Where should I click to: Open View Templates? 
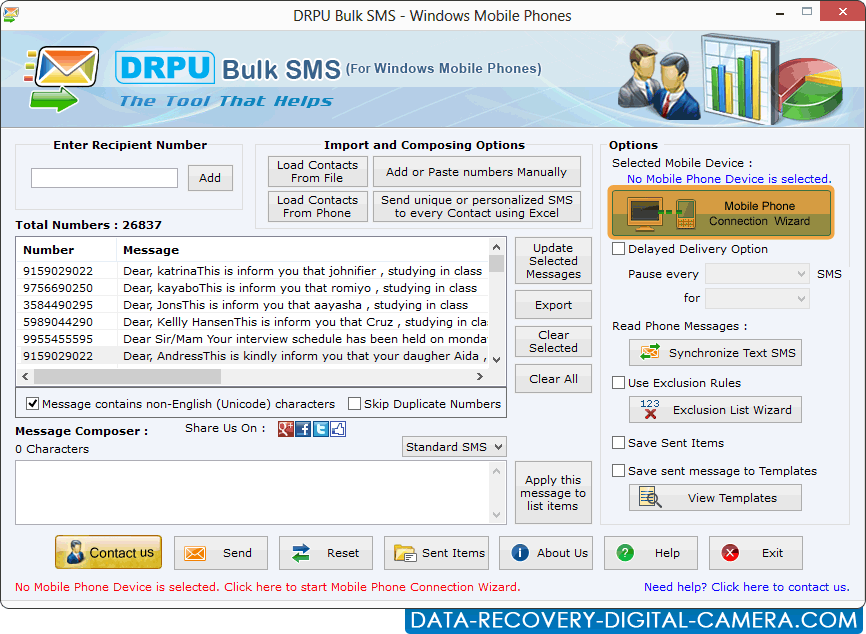[x=715, y=498]
